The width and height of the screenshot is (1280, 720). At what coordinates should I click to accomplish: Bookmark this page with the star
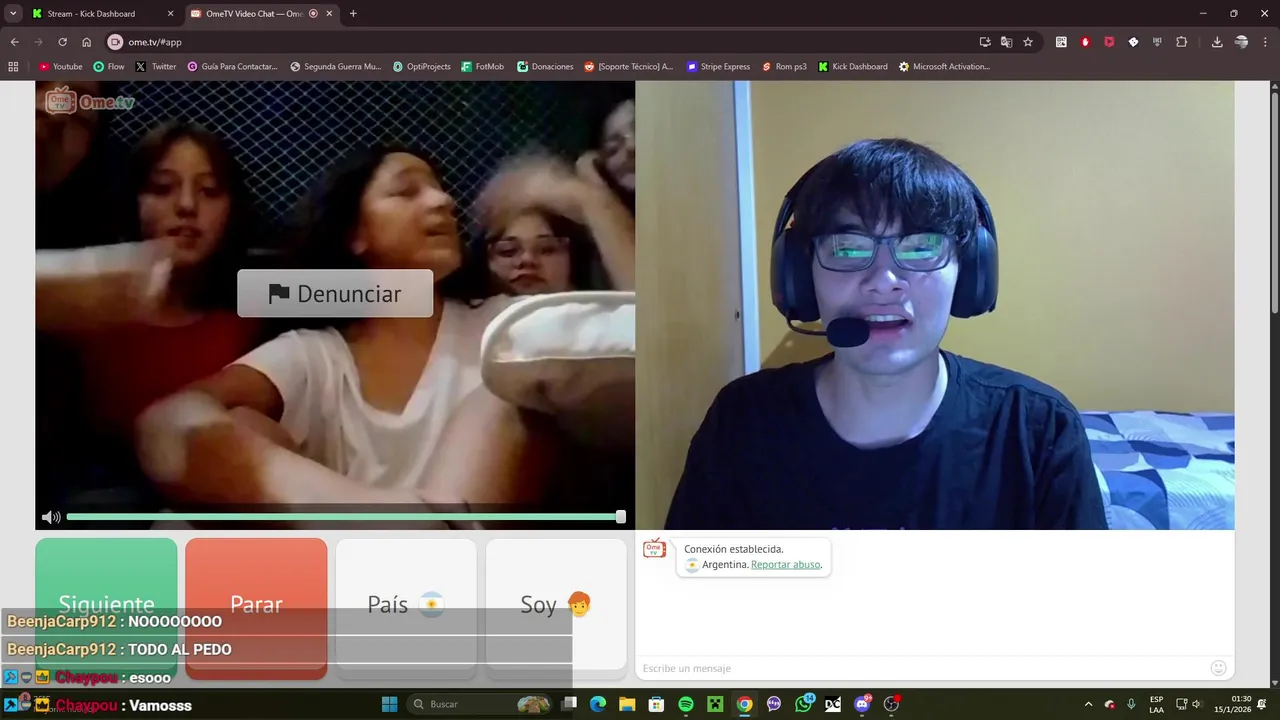coord(1028,42)
